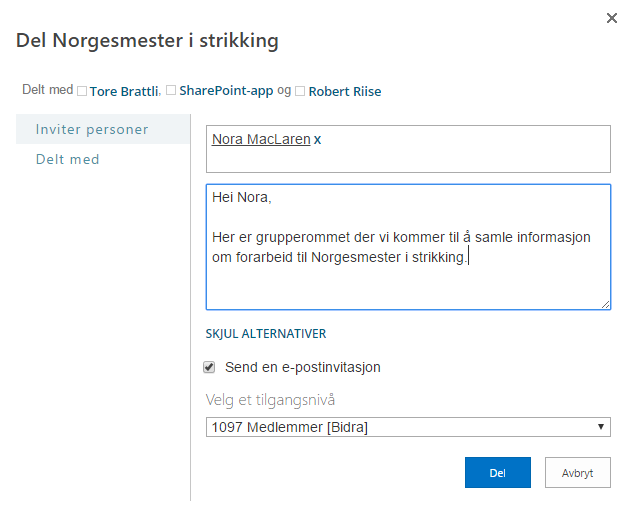Collapse options via SKJUL ALTERNATIVER
This screenshot has height=510, width=630.
pos(265,334)
